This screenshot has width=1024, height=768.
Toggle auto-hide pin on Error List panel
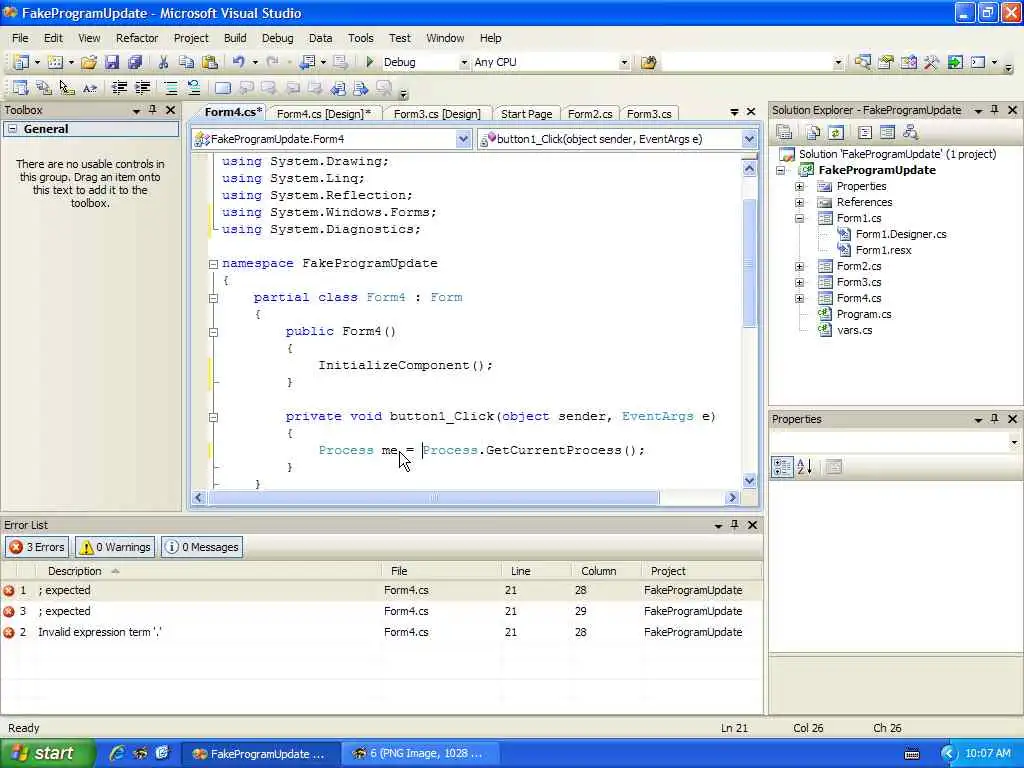pos(735,524)
